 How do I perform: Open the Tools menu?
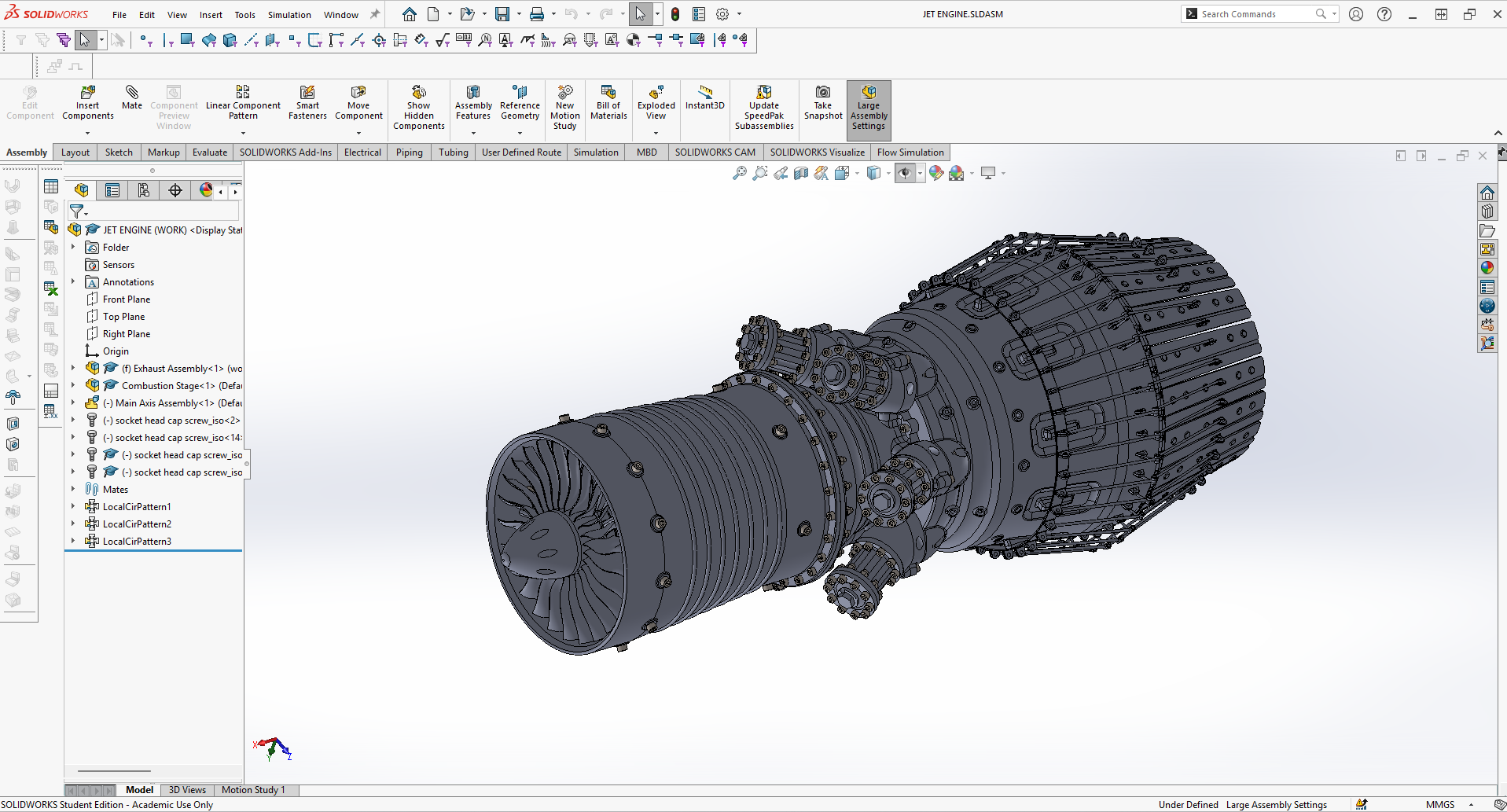(x=244, y=15)
